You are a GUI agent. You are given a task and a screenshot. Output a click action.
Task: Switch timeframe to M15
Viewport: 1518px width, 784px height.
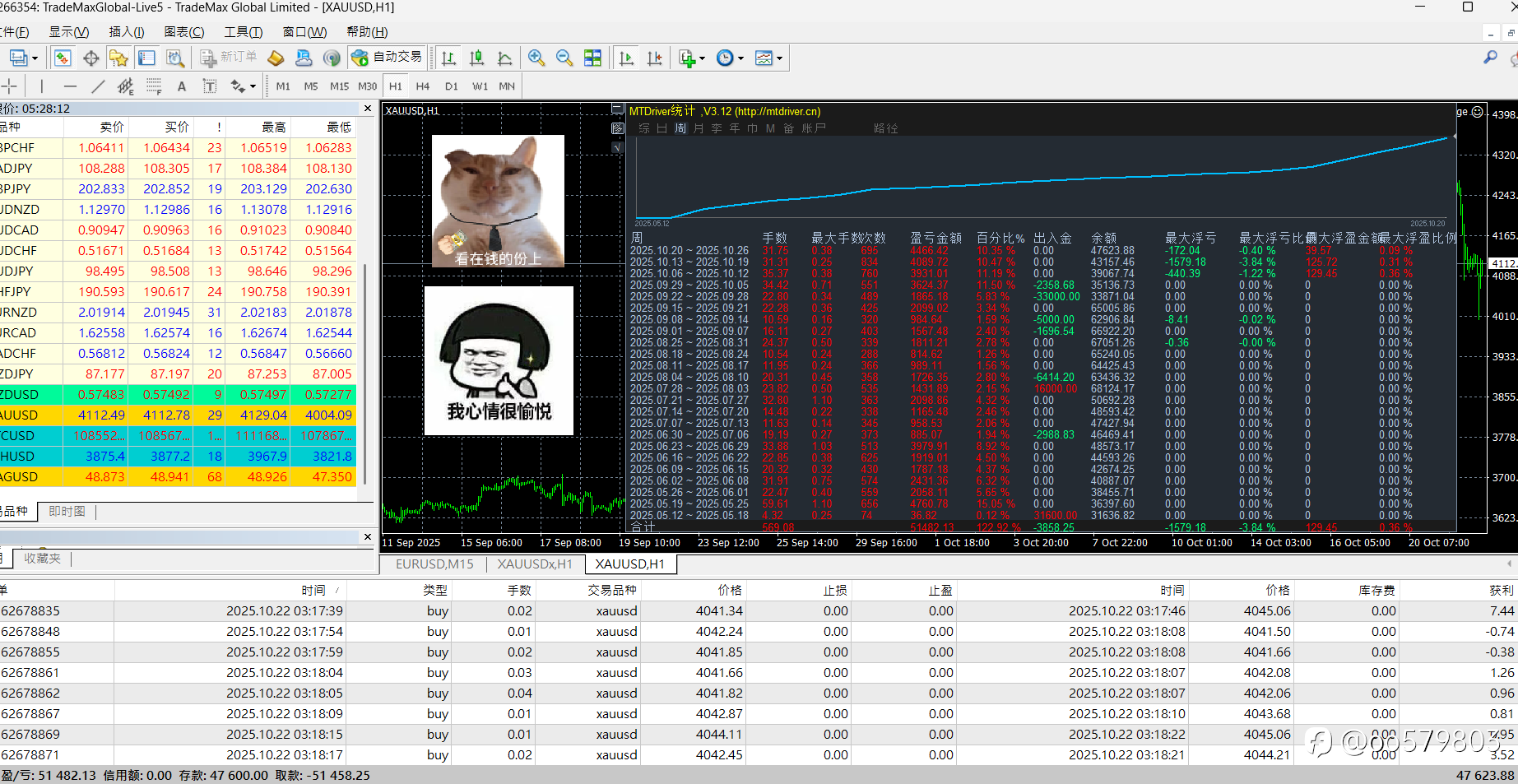pyautogui.click(x=339, y=86)
